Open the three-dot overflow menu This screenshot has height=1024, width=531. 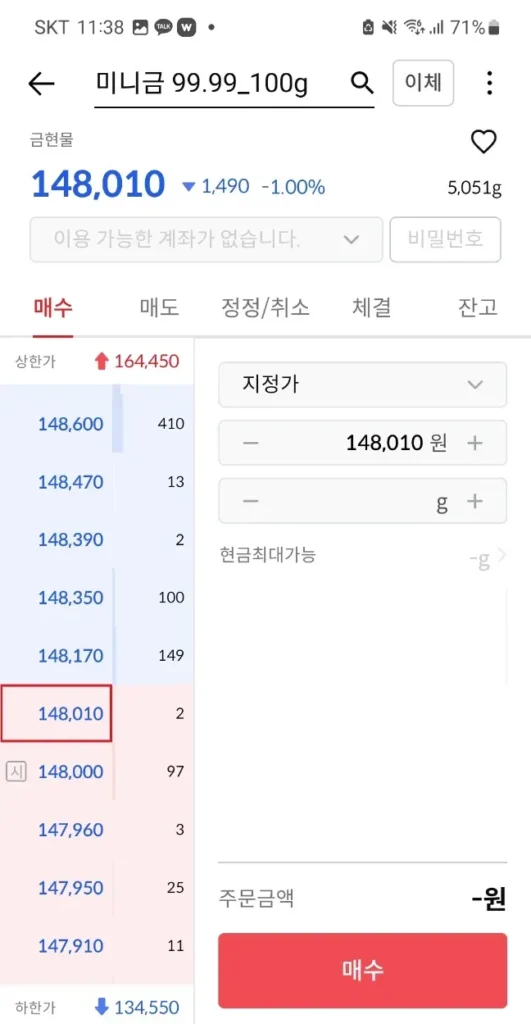click(489, 84)
